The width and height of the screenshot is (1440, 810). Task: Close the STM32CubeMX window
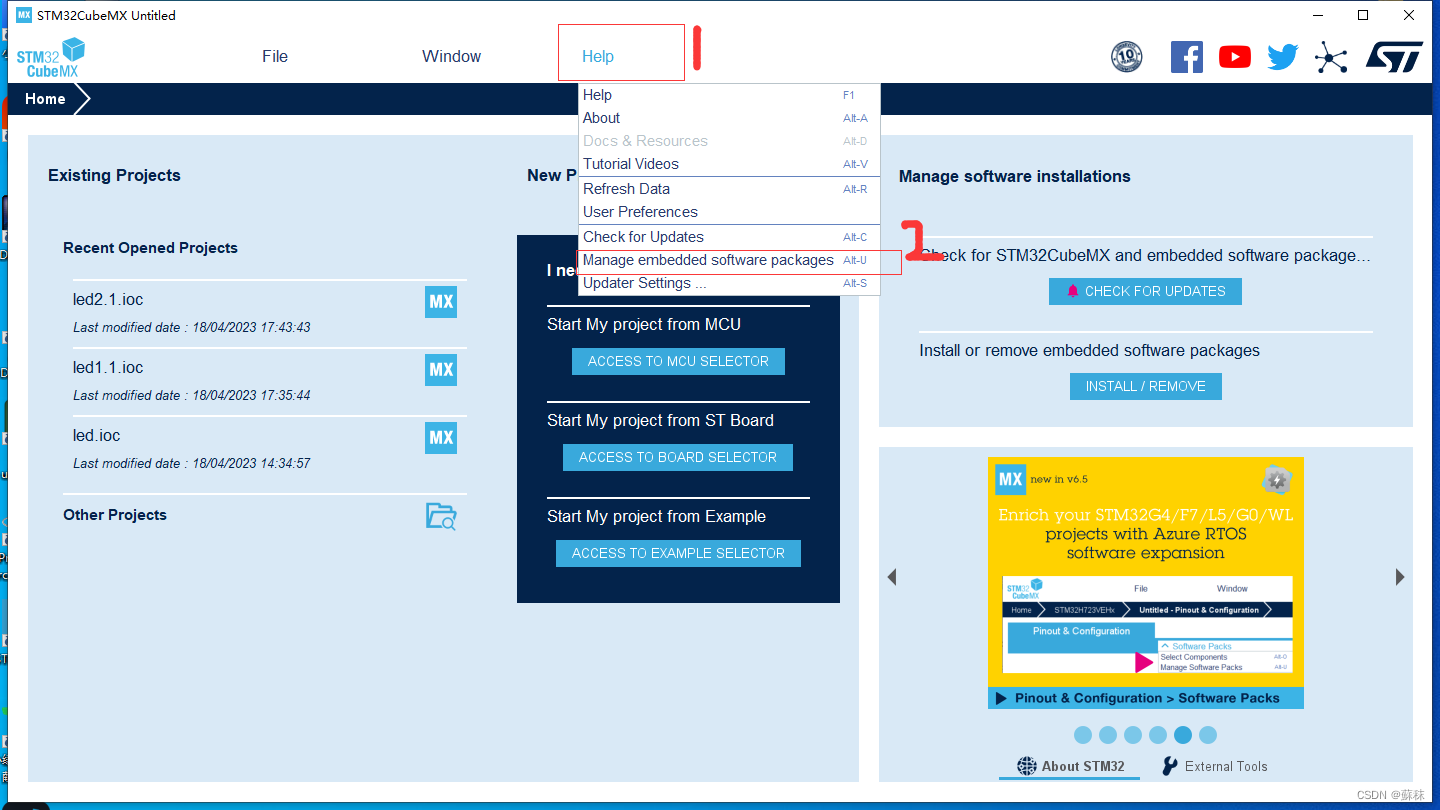pyautogui.click(x=1409, y=15)
